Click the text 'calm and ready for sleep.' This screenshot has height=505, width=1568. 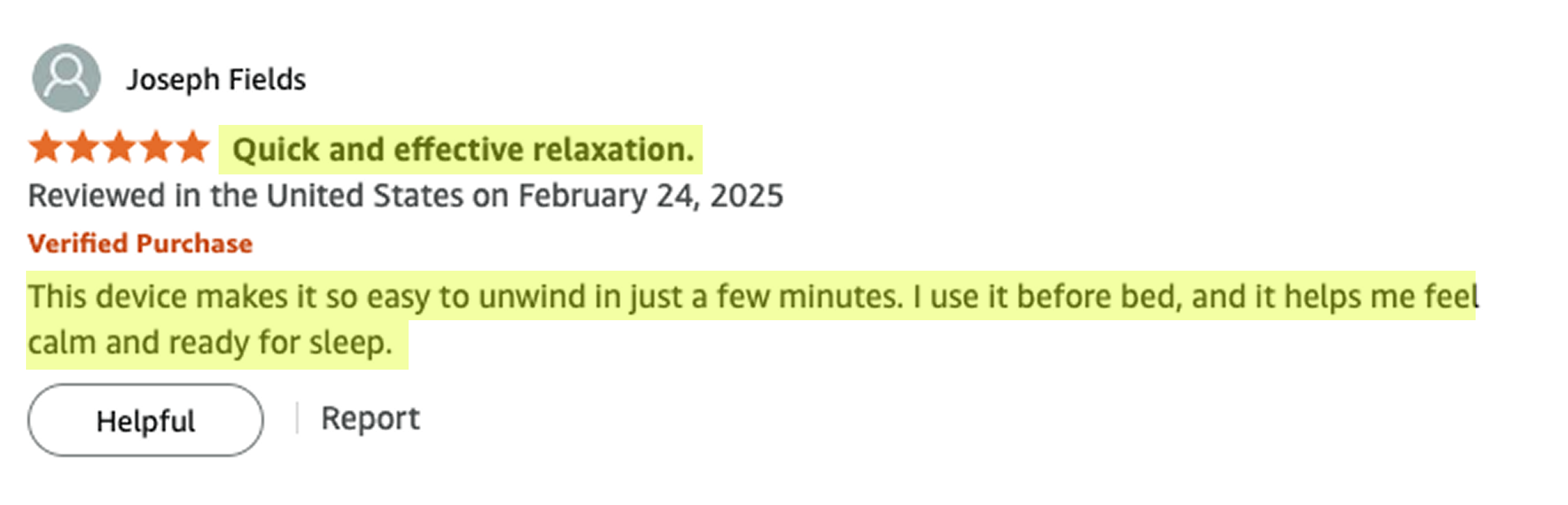210,343
